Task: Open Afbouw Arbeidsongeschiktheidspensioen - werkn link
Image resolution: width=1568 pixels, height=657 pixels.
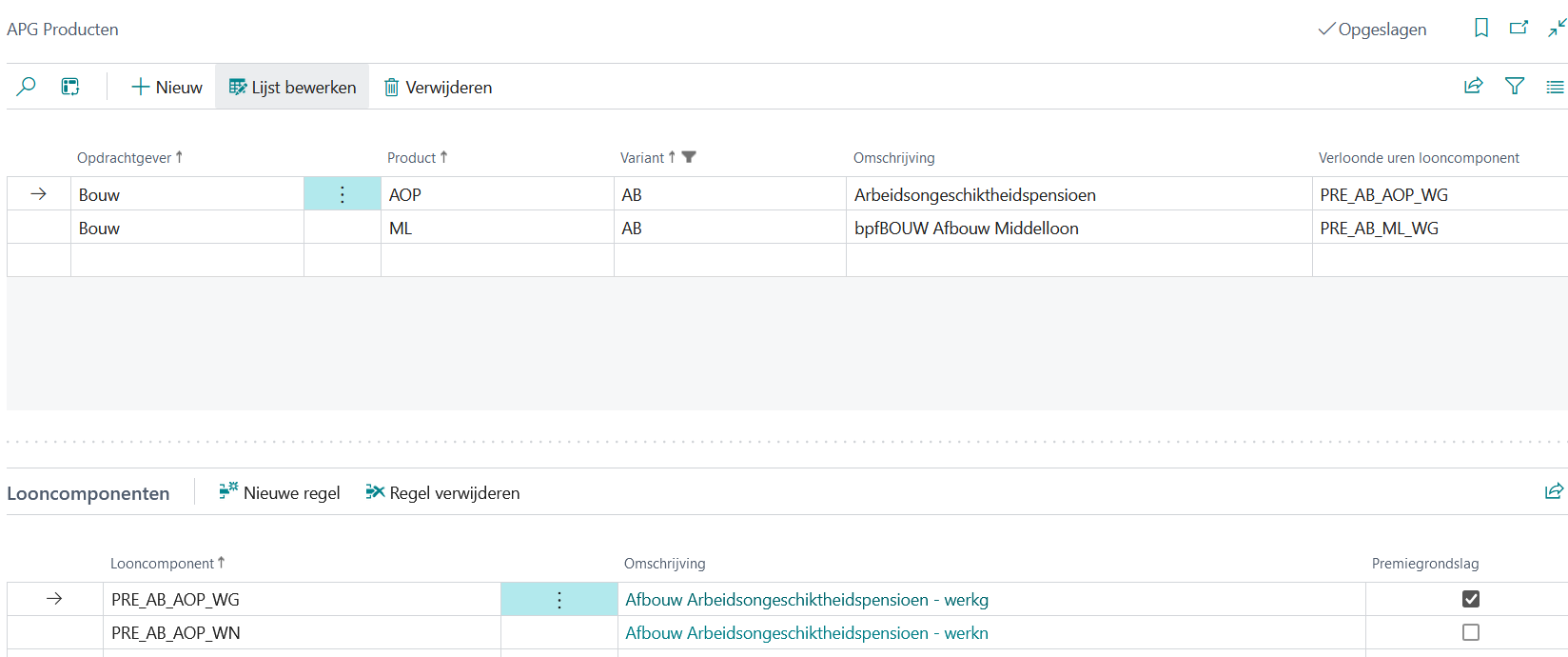Action: pyautogui.click(x=806, y=633)
